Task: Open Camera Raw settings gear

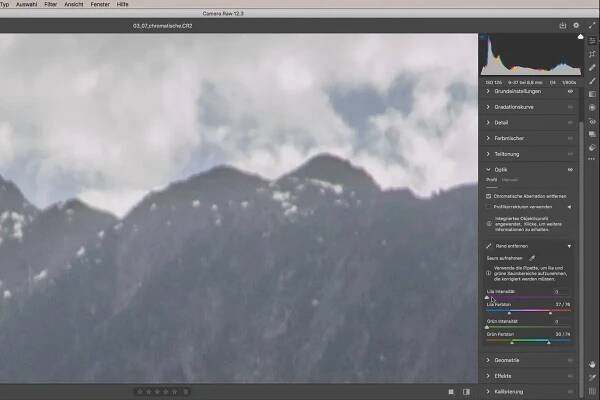Action: 576,26
